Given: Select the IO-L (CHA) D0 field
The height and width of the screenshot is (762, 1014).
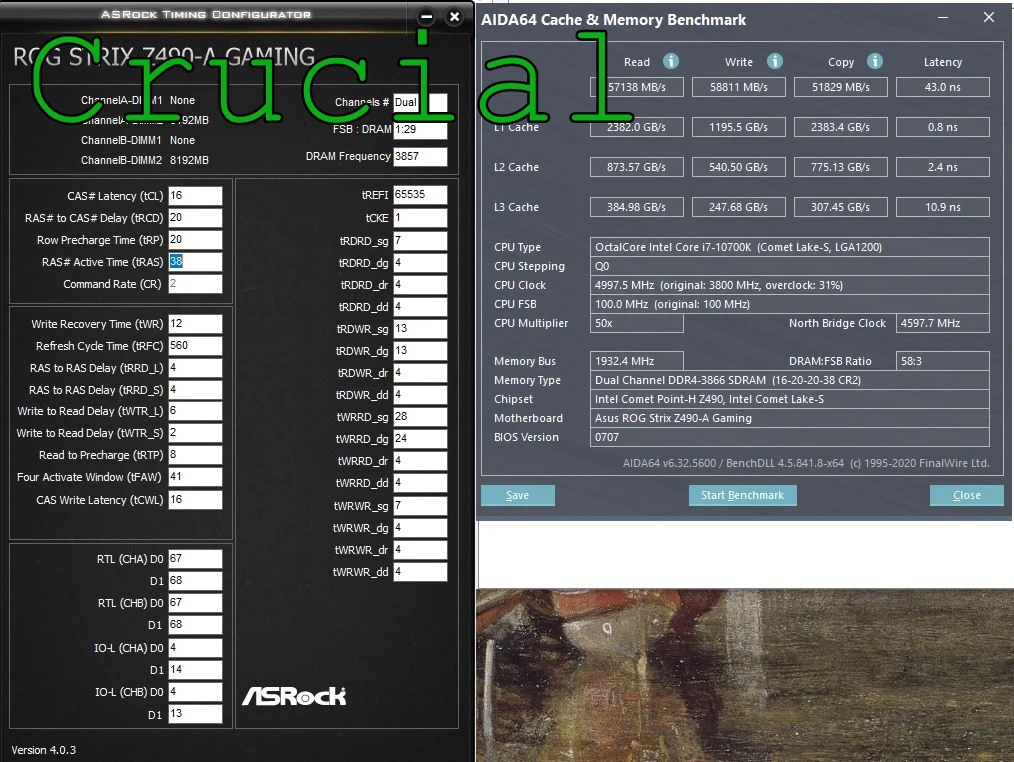Looking at the screenshot, I should [x=195, y=648].
